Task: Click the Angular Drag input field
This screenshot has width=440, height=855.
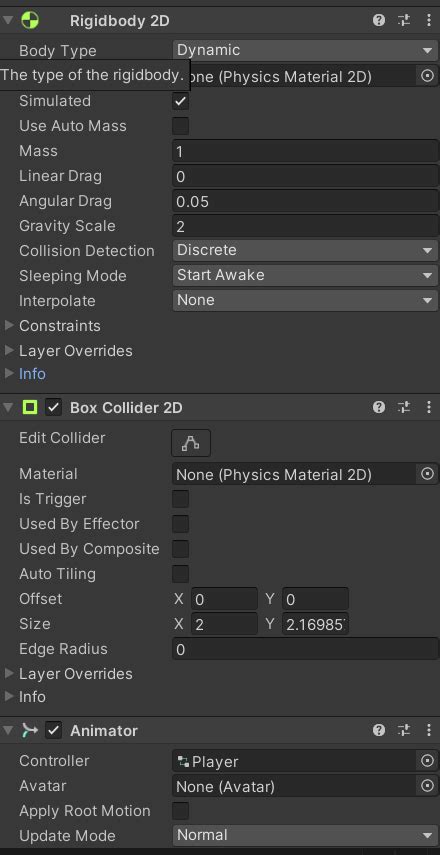Action: pos(305,201)
